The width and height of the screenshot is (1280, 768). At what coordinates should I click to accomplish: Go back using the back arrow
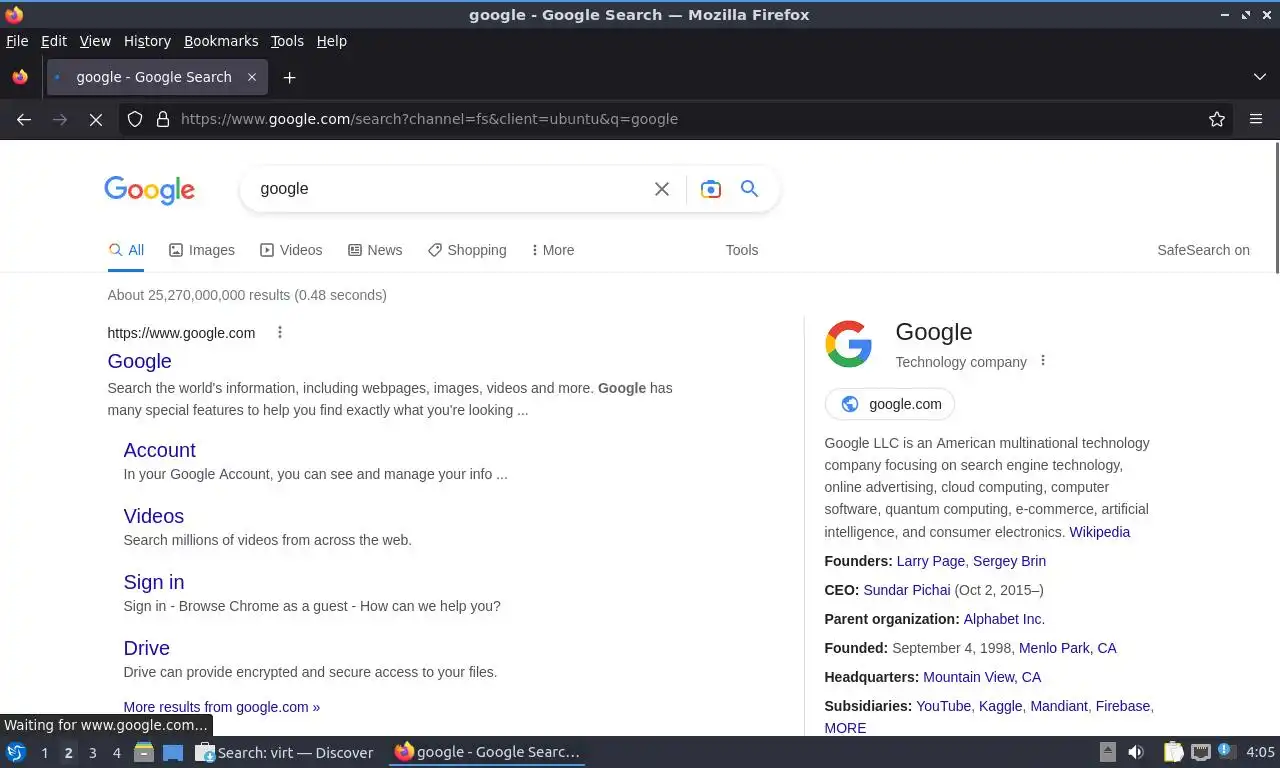click(24, 119)
